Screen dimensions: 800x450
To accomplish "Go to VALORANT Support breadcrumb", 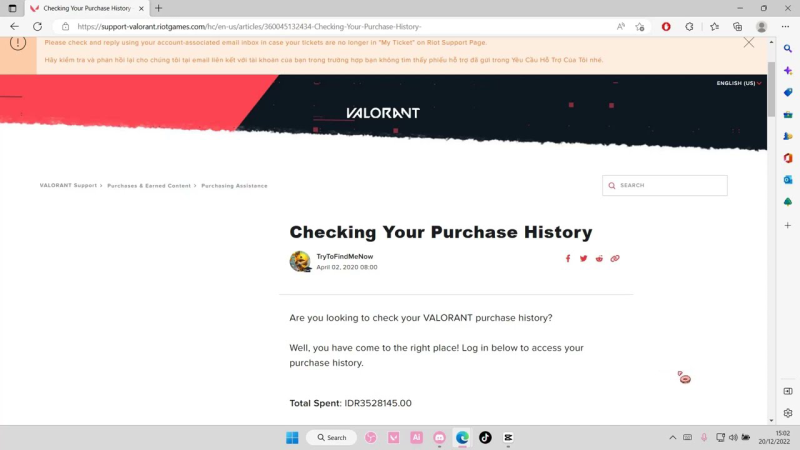I will (x=68, y=186).
